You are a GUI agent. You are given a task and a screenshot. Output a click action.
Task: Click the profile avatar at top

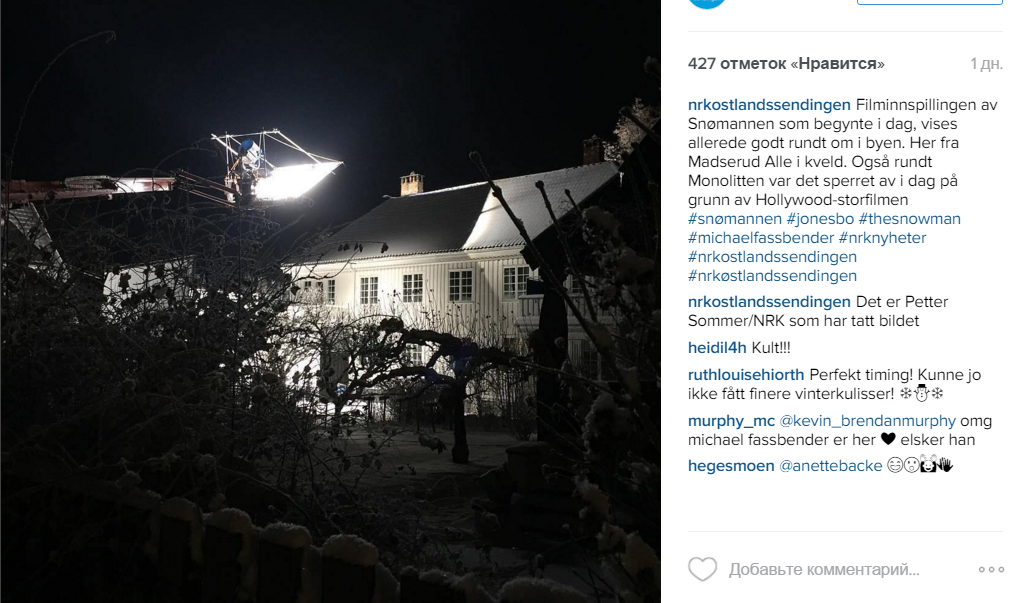(707, 3)
